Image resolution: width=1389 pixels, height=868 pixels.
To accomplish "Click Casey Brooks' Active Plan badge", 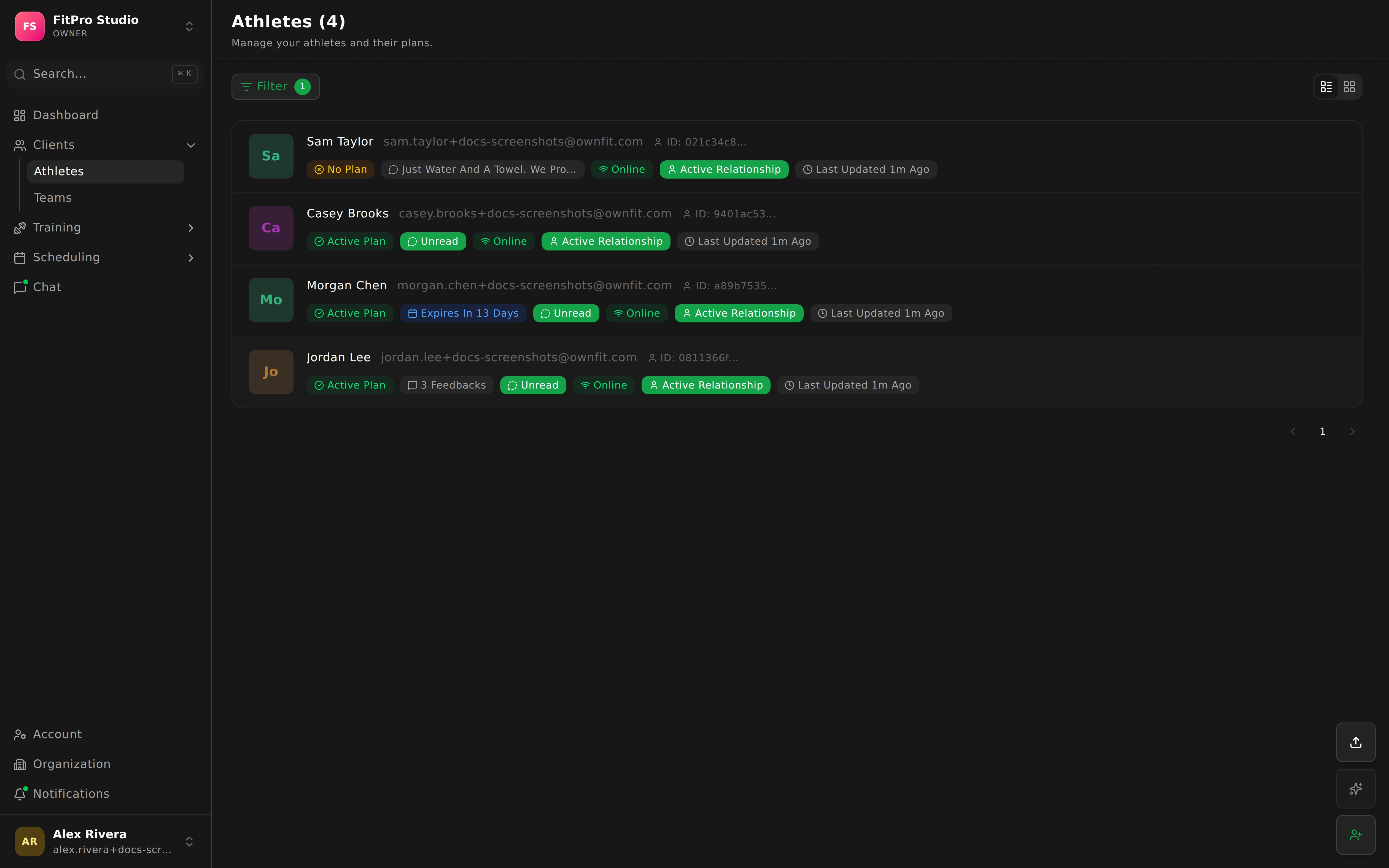I will pos(350,242).
